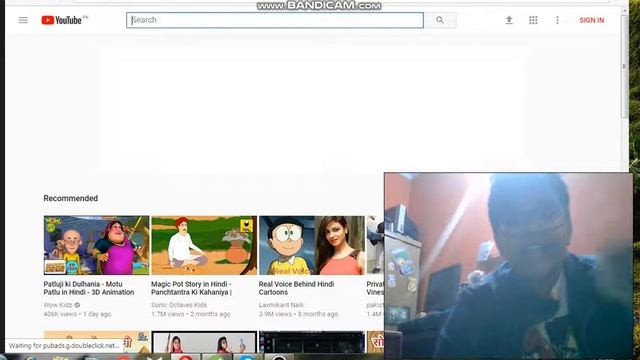The width and height of the screenshot is (640, 360).
Task: Open Real Voice Behind Hindi Cartoons thumbnail
Action: (x=312, y=245)
